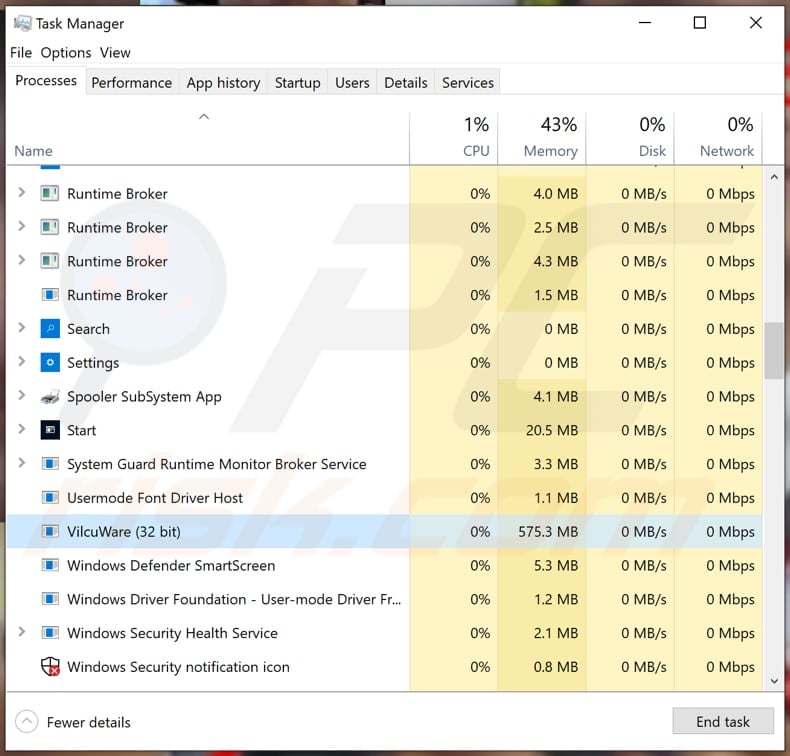Sort by the CPU column header
This screenshot has height=756, width=790.
(453, 138)
